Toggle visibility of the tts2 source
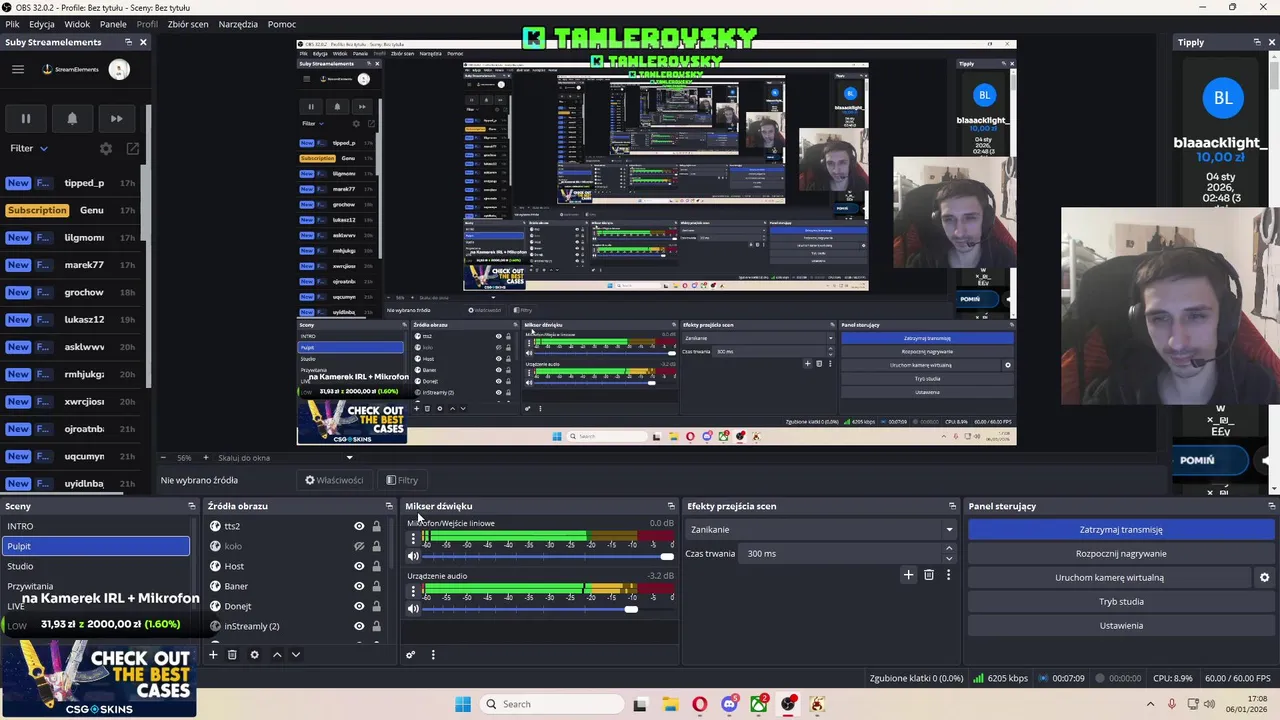The width and height of the screenshot is (1280, 720). (359, 526)
